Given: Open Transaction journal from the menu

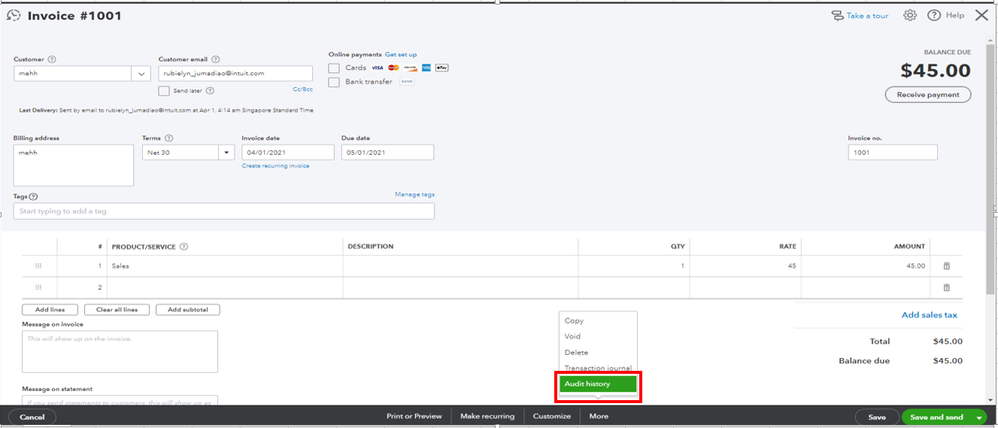Looking at the screenshot, I should [598, 368].
